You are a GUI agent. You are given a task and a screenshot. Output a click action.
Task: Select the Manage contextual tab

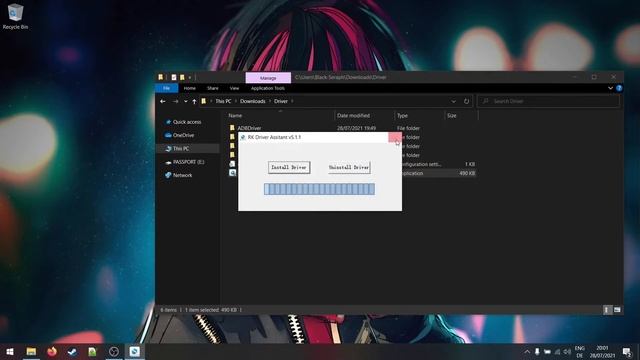(268, 78)
